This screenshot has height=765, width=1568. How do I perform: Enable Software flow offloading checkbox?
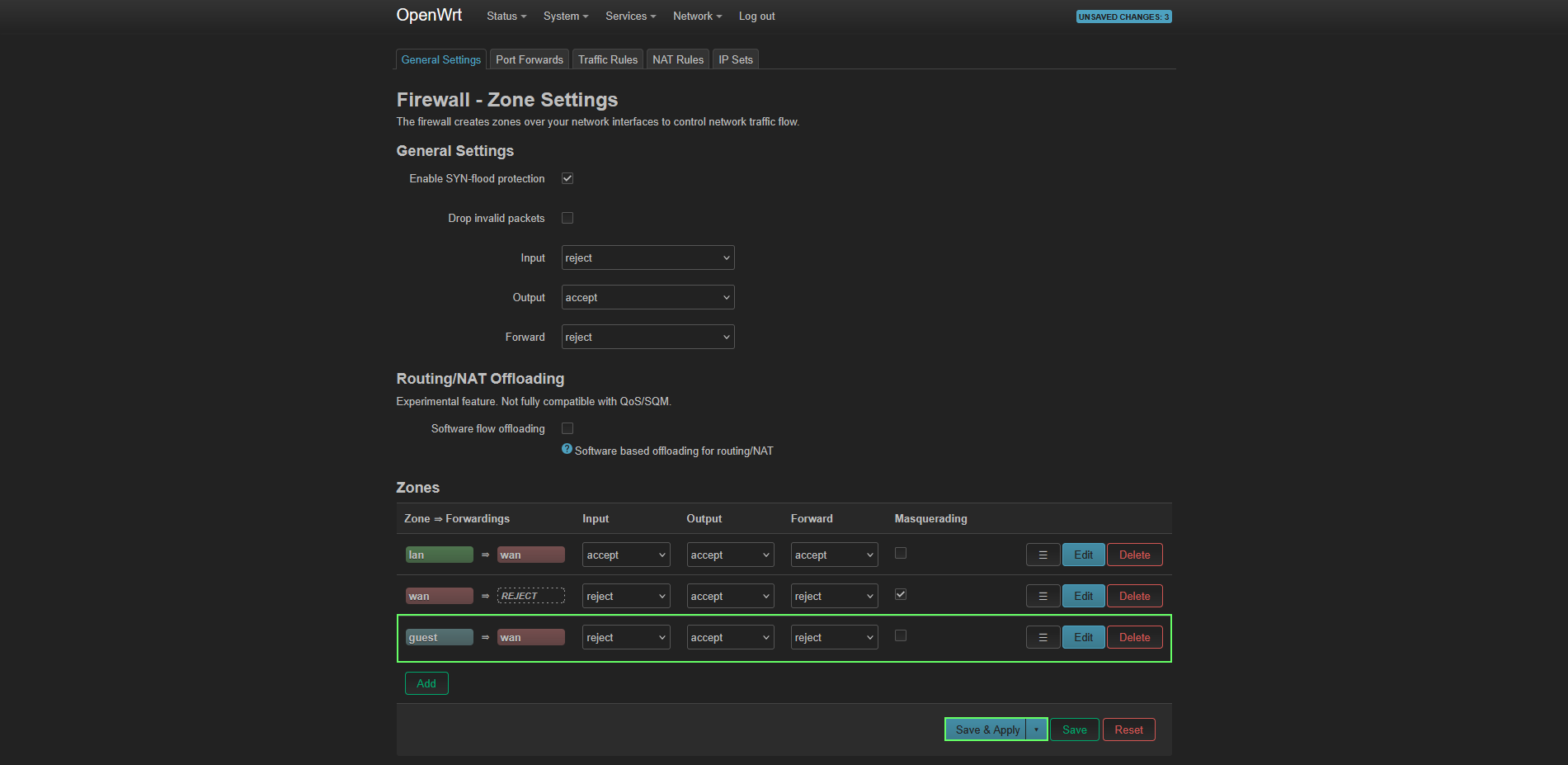pos(567,428)
